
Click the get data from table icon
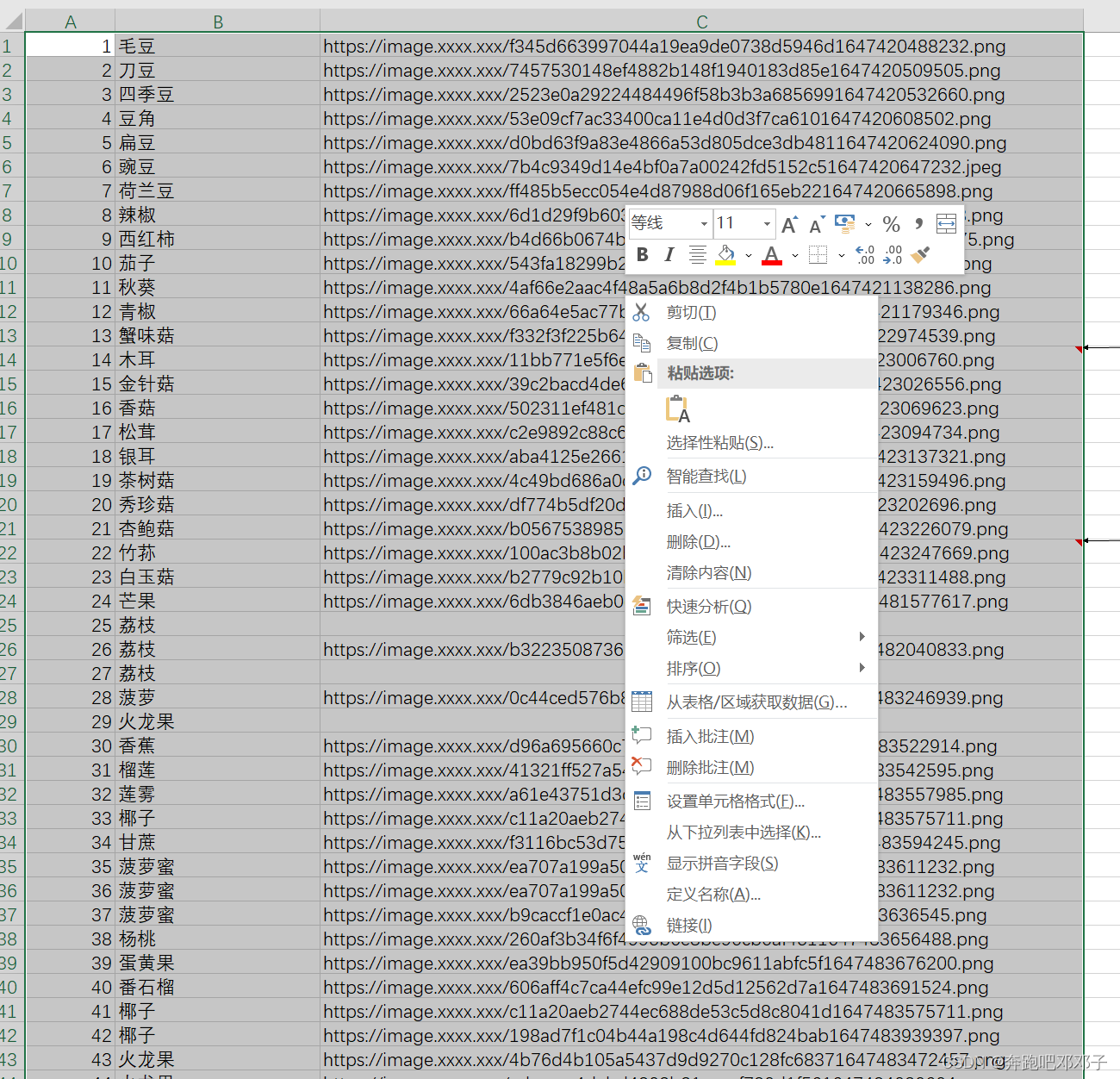642,702
